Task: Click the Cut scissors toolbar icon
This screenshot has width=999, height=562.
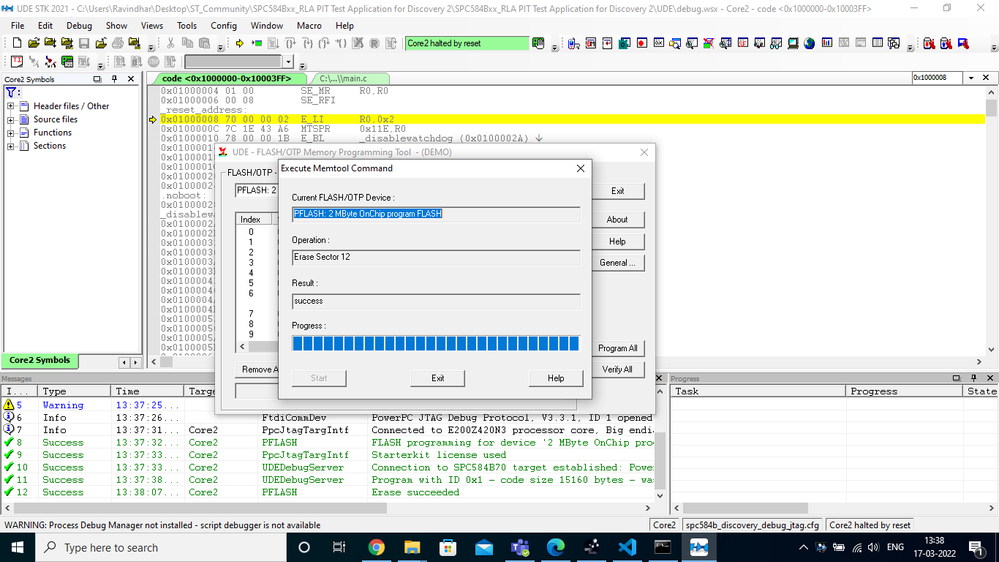Action: pos(170,43)
